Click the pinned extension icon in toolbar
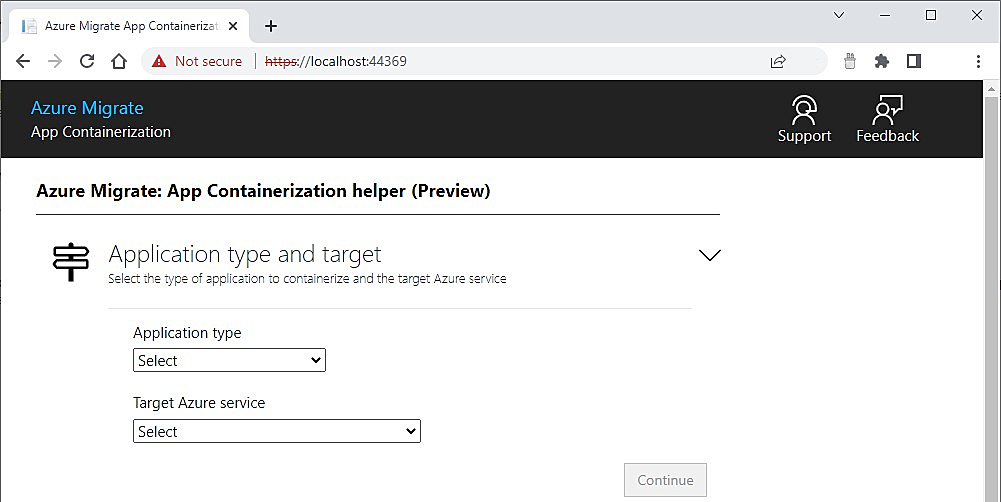The height and width of the screenshot is (502, 1001). click(850, 61)
